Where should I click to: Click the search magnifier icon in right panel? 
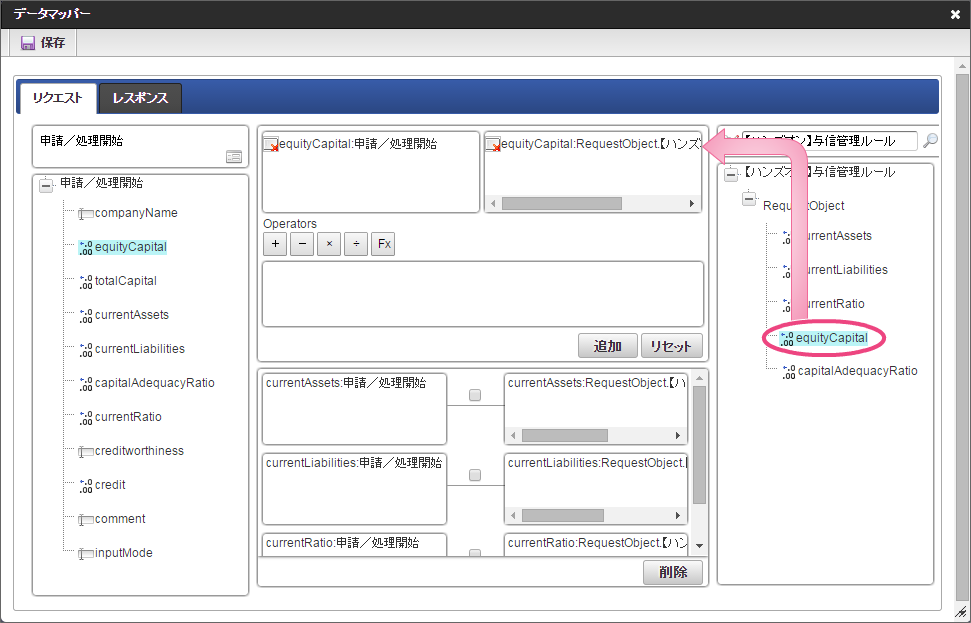[x=930, y=141]
